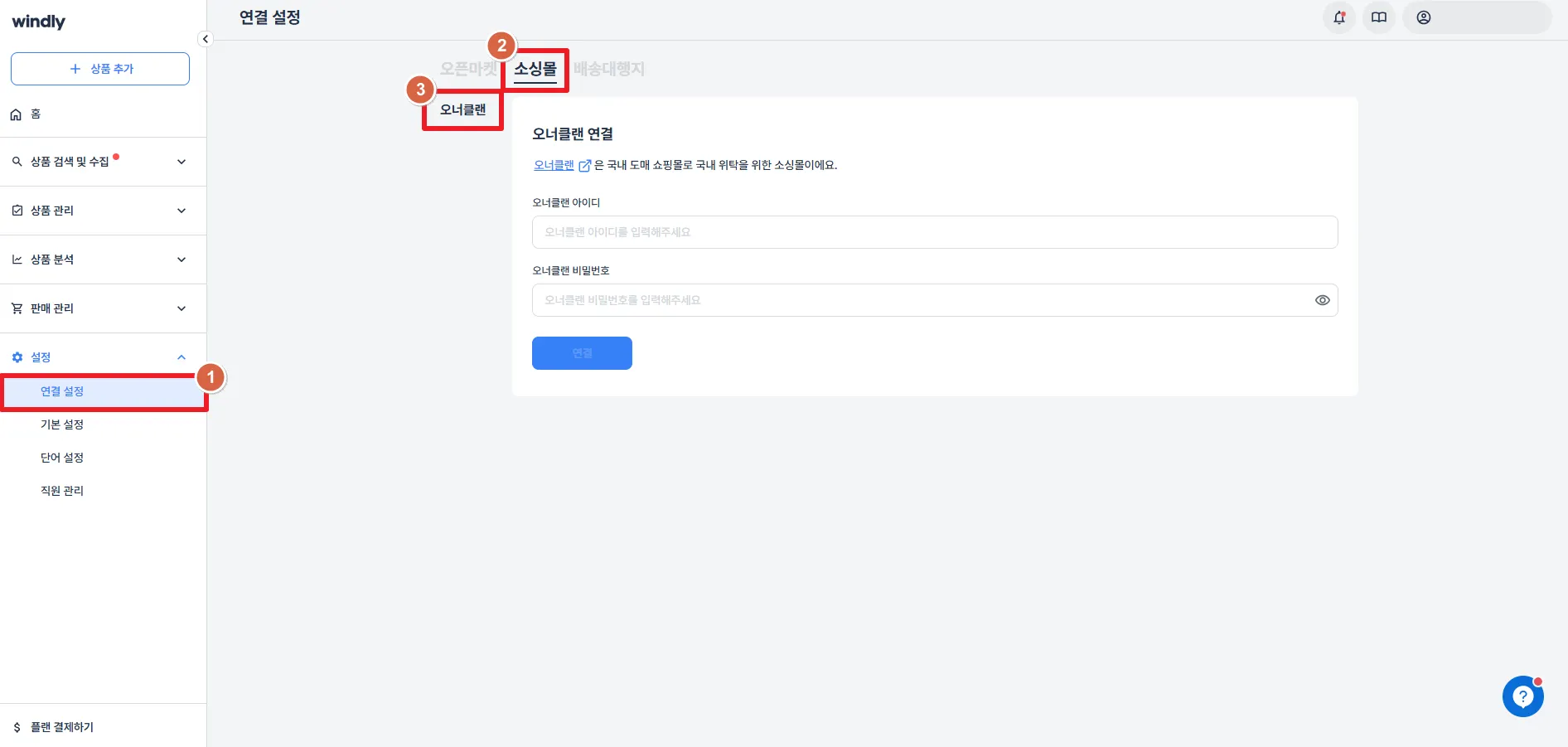This screenshot has width=1568, height=747.
Task: Switch to the 오픈마켓 tab
Action: (x=468, y=69)
